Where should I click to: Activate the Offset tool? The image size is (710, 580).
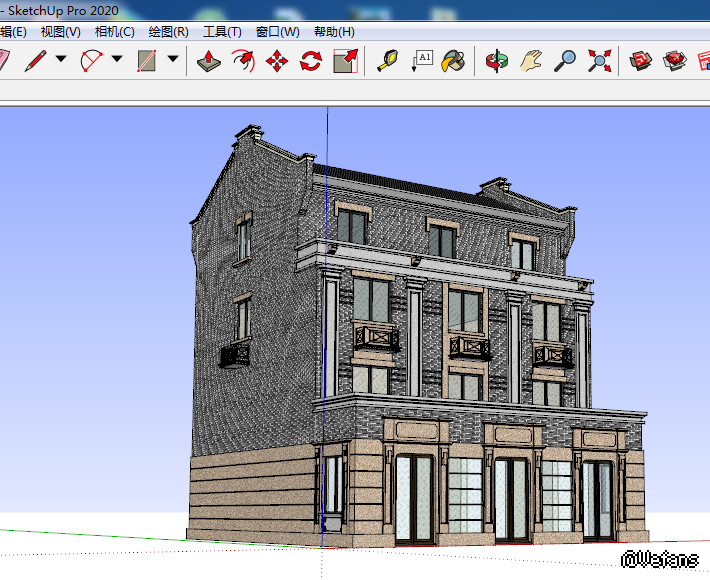(x=243, y=61)
